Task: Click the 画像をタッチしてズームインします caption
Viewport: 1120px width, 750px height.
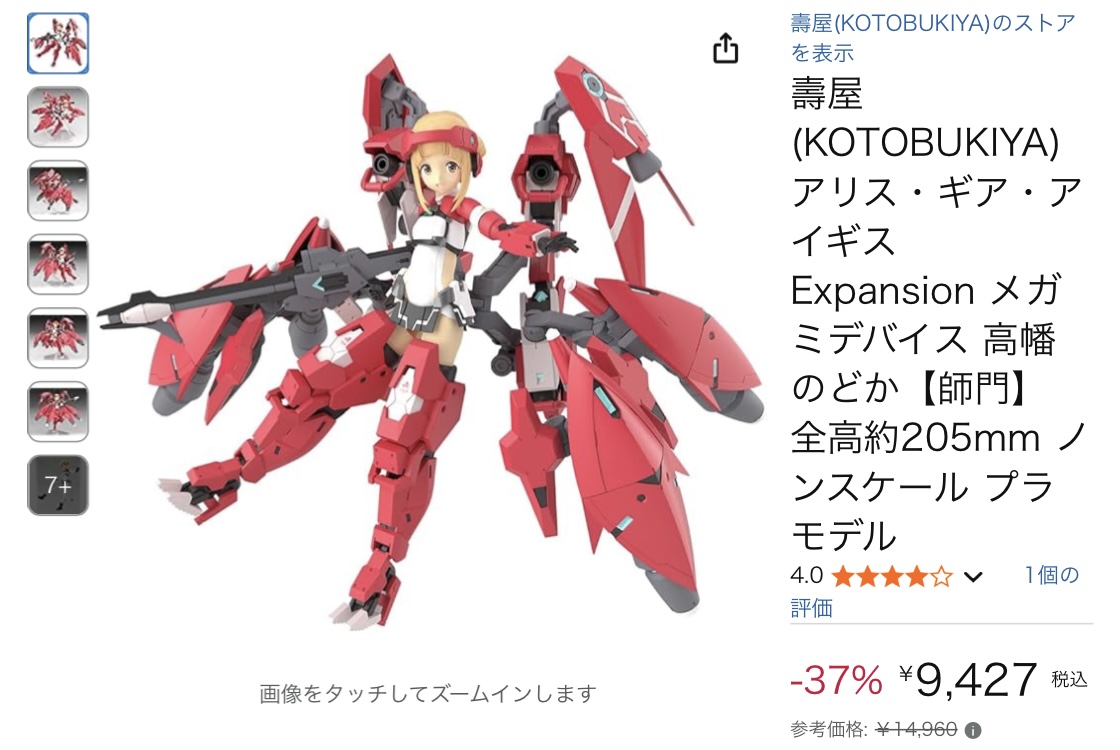Action: click(x=427, y=694)
